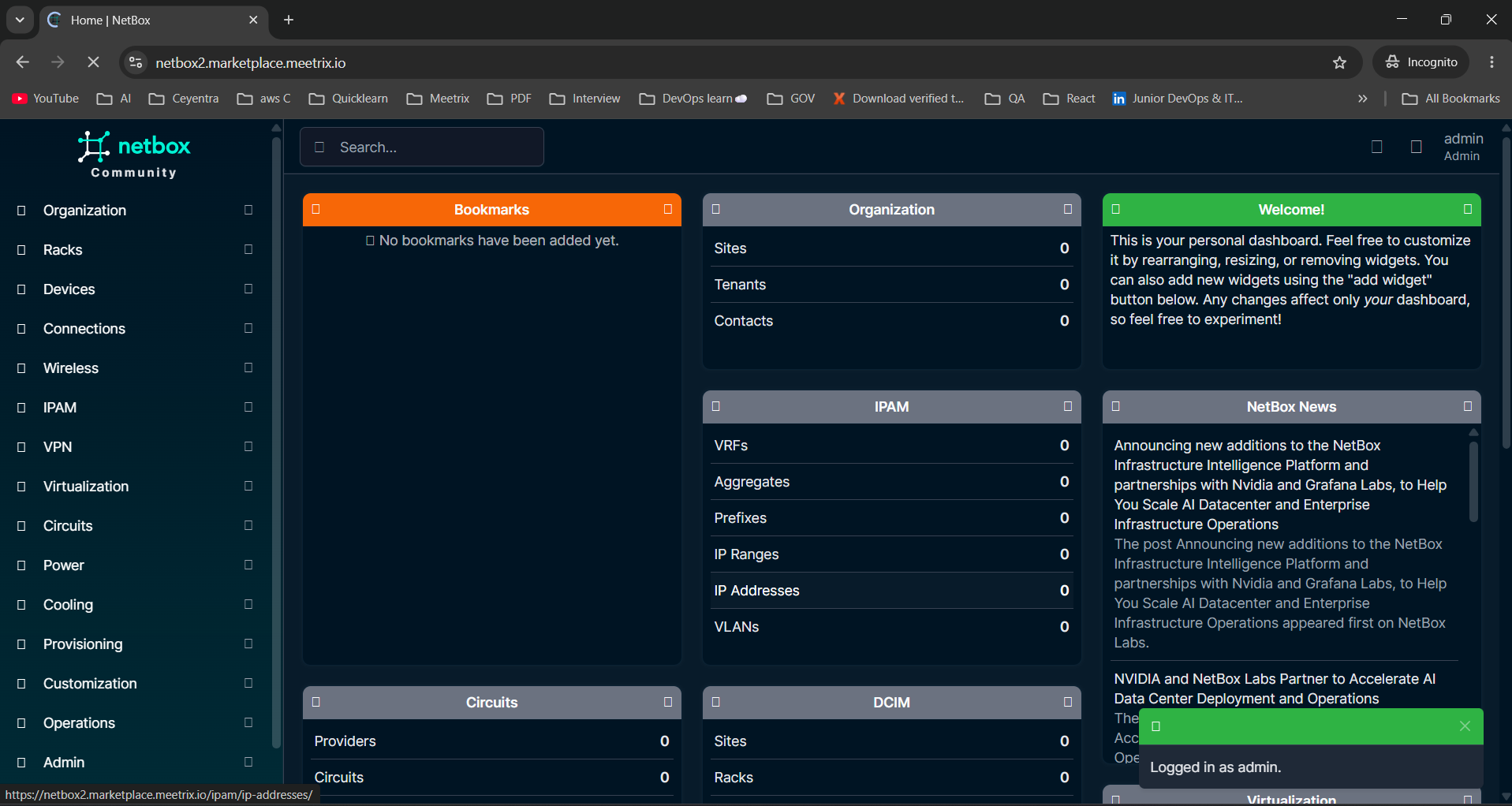Open a new browser tab

coord(289,20)
